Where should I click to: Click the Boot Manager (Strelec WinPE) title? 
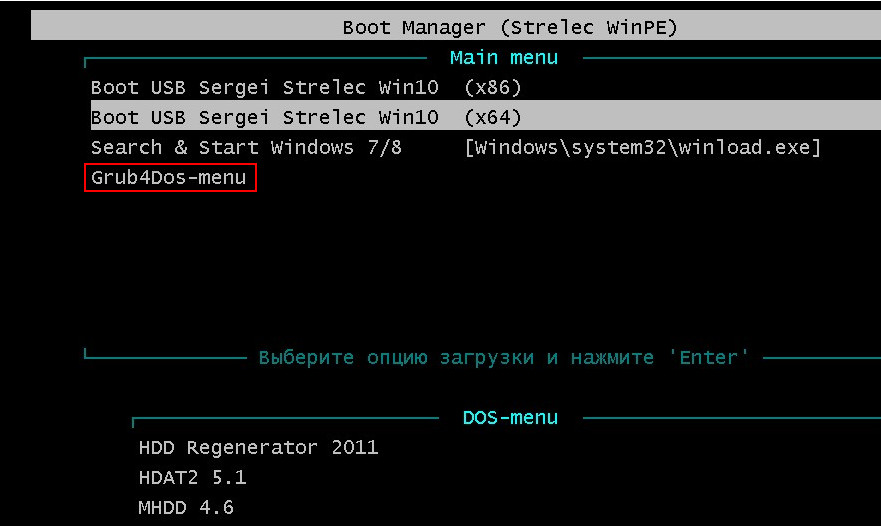click(x=510, y=27)
